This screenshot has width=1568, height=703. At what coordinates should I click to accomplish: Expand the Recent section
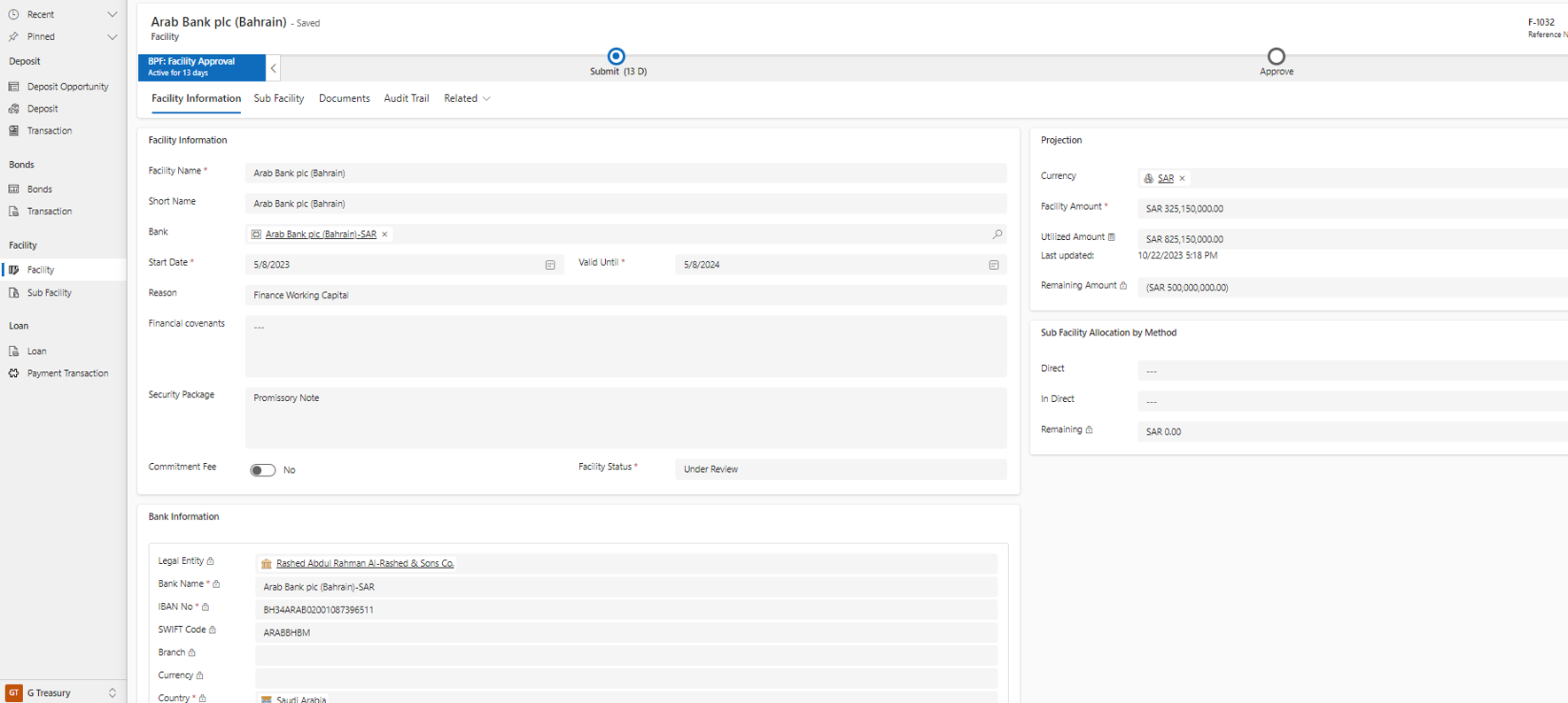pyautogui.click(x=112, y=14)
